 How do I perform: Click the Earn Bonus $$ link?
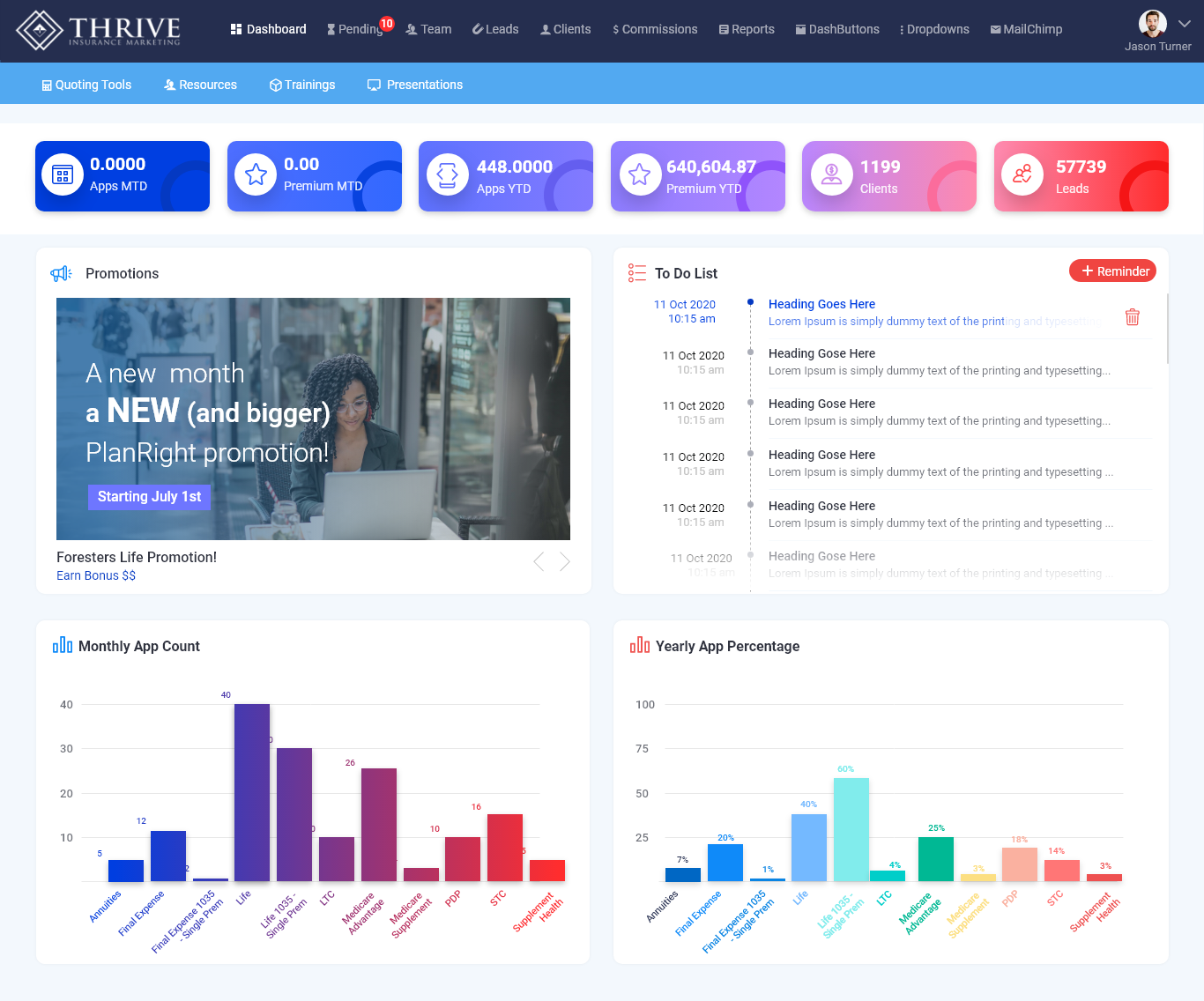[96, 575]
